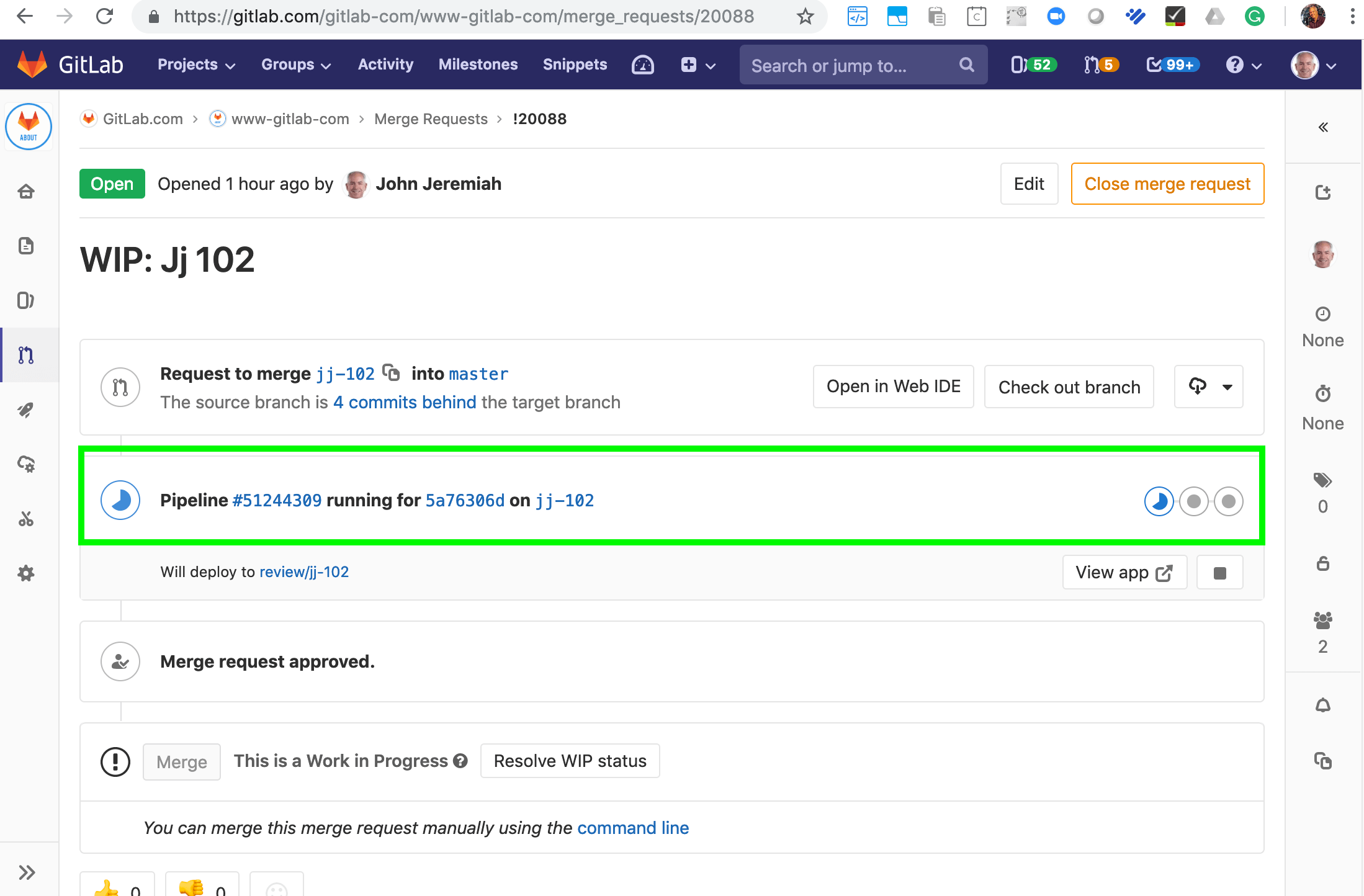
Task: Click Resolve WIP status button
Action: pyautogui.click(x=570, y=761)
